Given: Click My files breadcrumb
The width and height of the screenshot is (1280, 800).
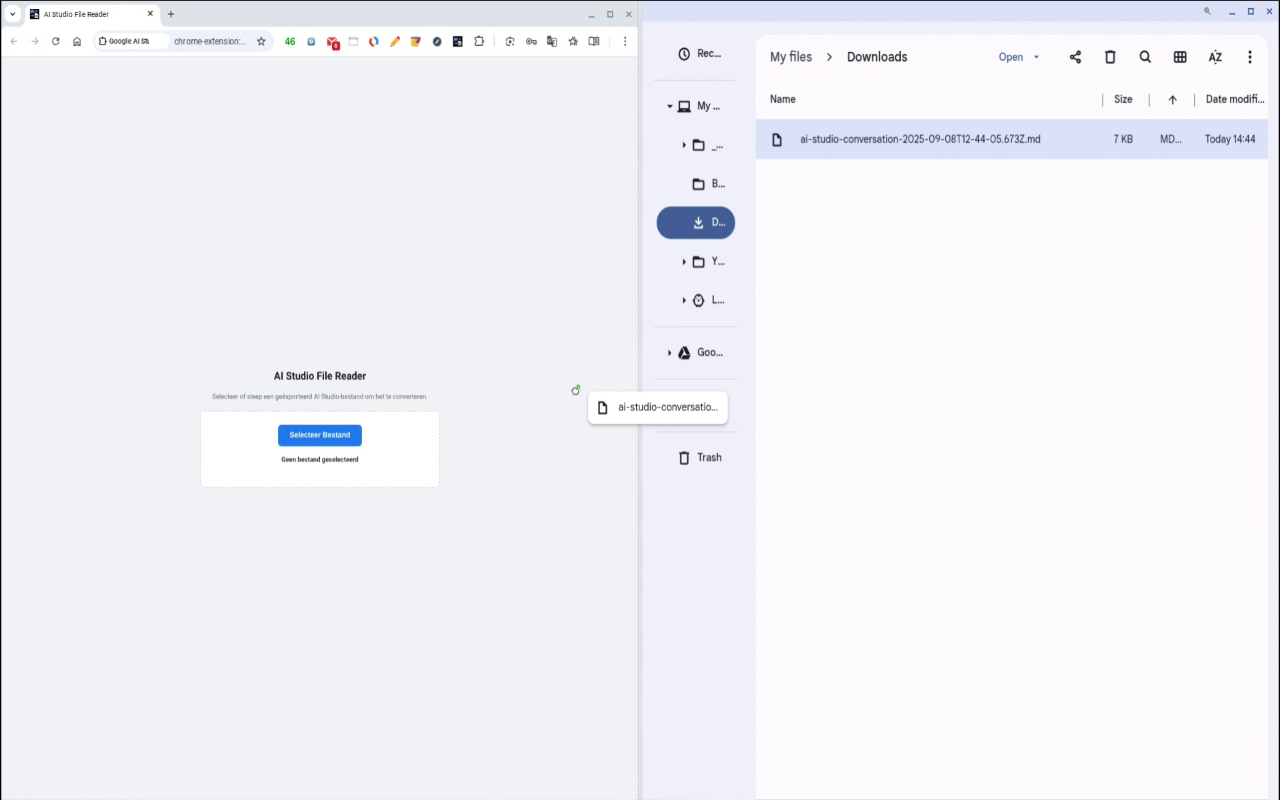Looking at the screenshot, I should click(791, 57).
